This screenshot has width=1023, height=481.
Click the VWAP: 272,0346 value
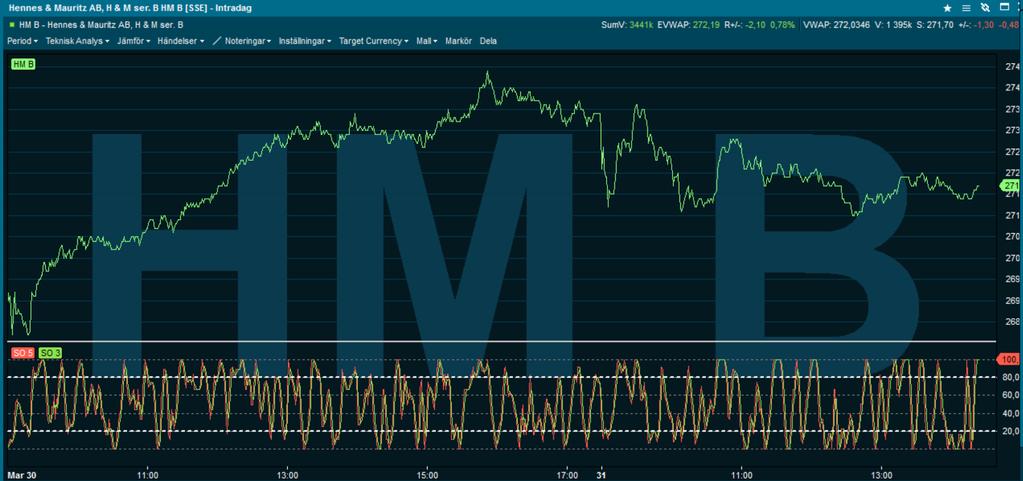point(837,24)
